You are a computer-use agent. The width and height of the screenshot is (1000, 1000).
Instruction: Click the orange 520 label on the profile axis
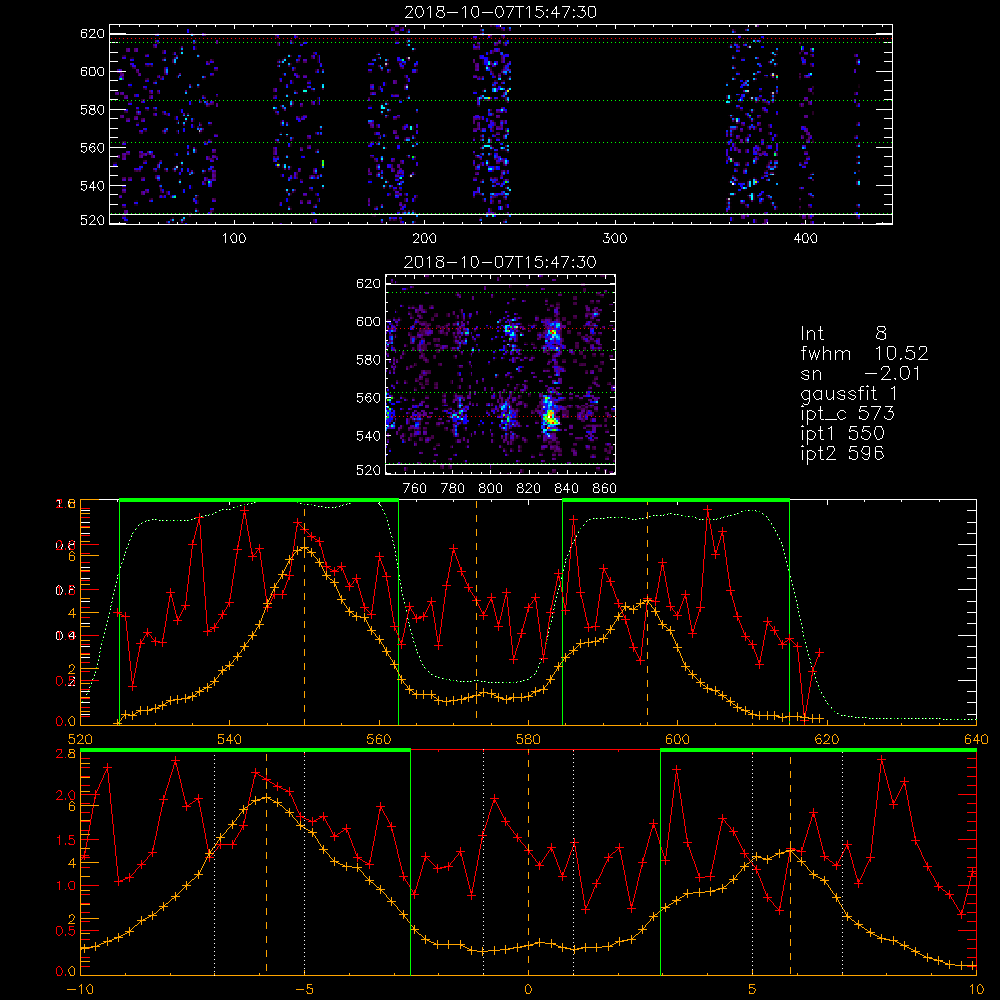click(80, 739)
